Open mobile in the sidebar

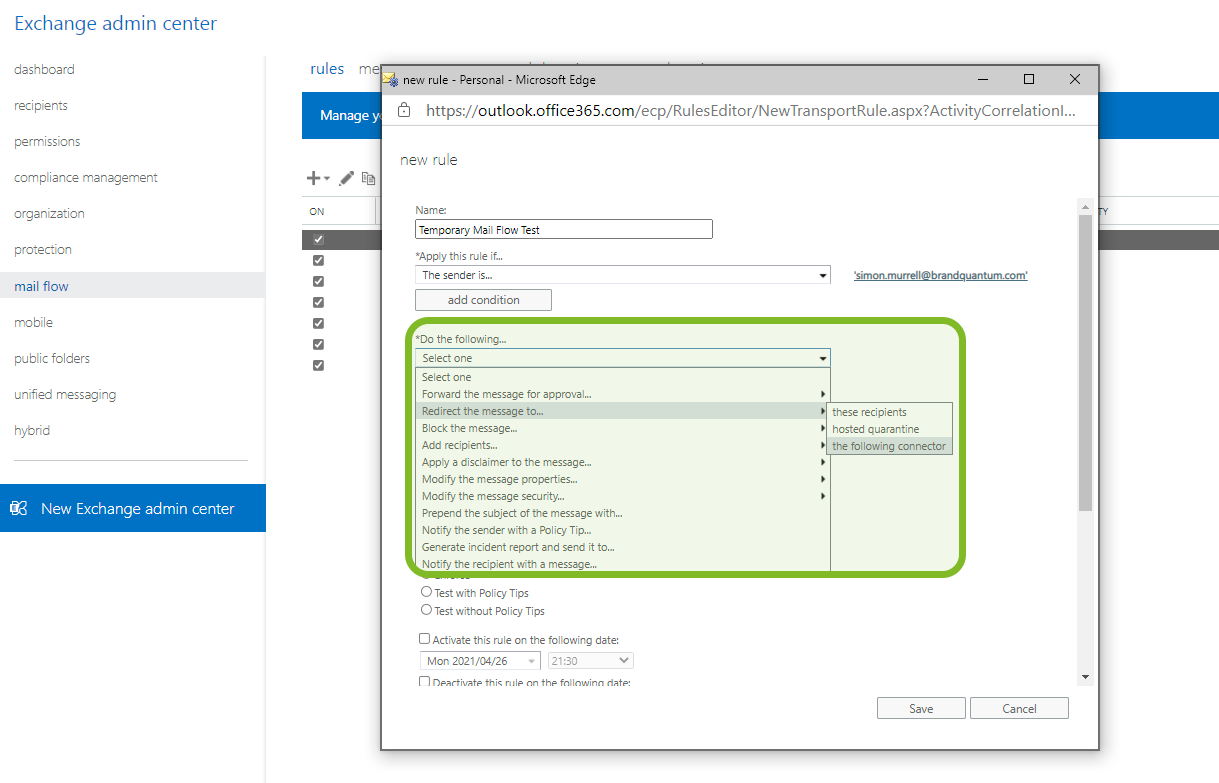click(x=33, y=322)
